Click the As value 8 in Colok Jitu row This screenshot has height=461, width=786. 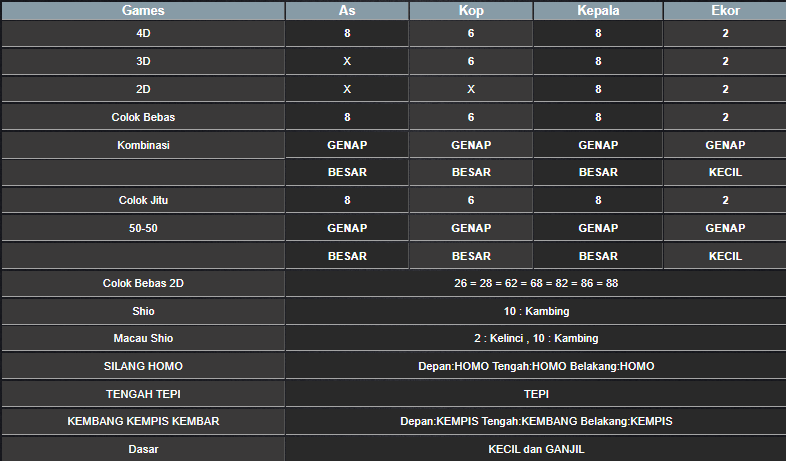(347, 200)
